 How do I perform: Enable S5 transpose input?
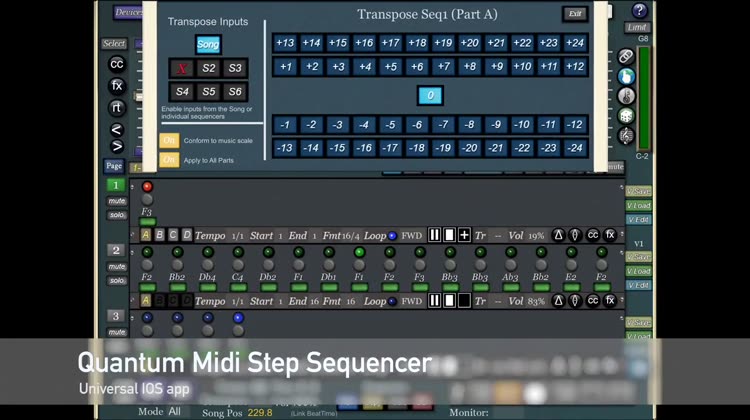[209, 91]
